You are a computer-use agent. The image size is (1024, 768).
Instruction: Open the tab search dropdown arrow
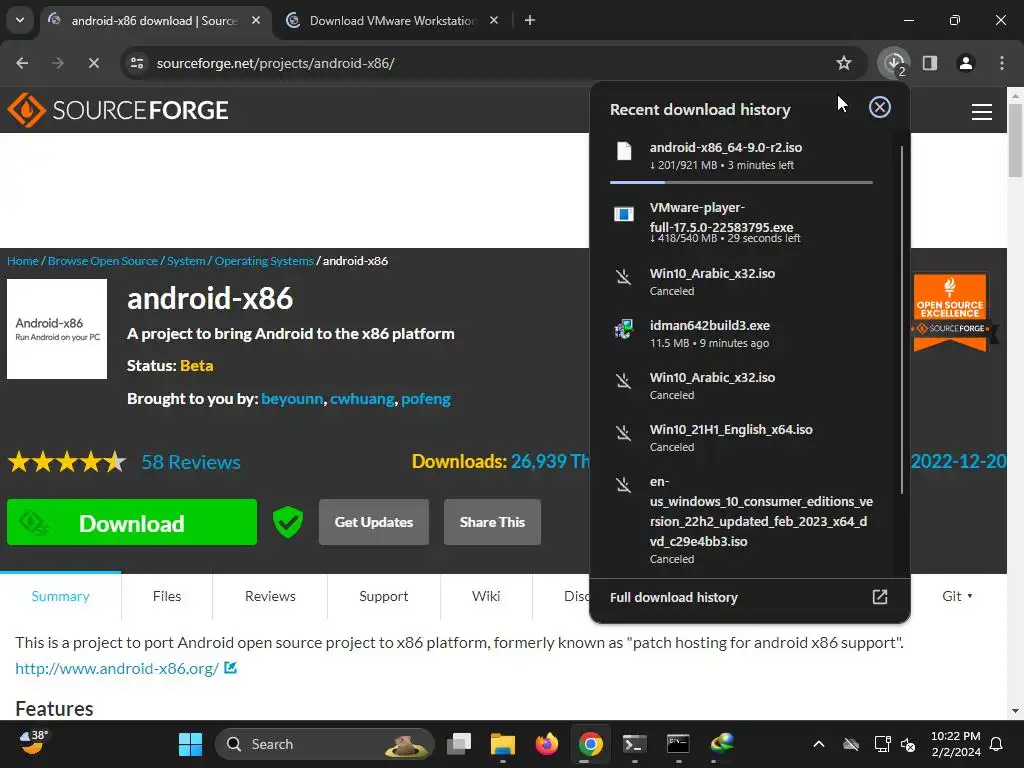[x=20, y=20]
